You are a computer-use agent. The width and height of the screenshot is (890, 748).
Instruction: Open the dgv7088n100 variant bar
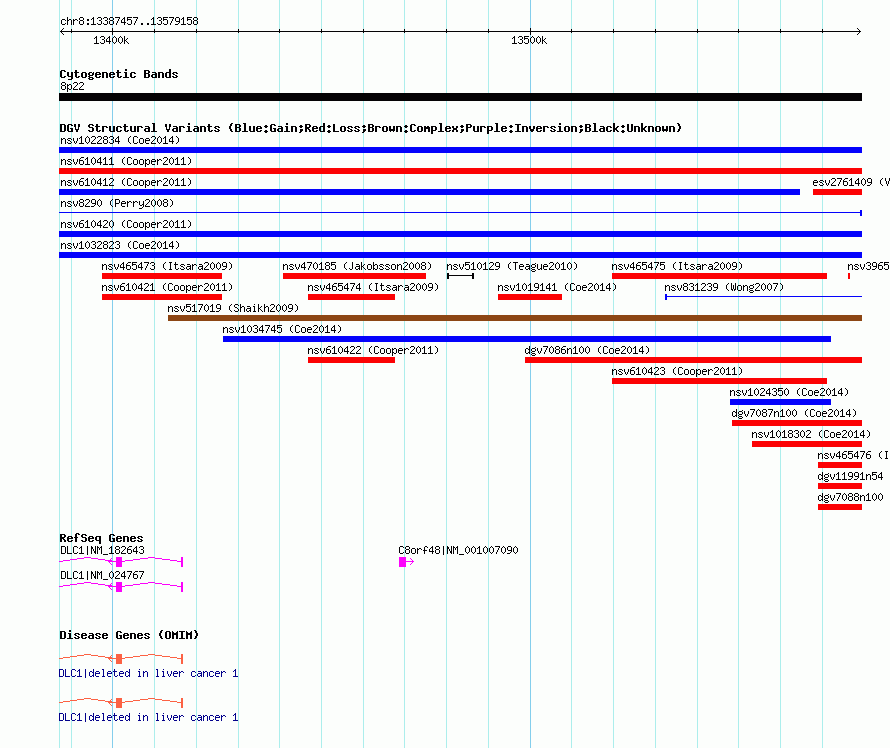[x=840, y=507]
